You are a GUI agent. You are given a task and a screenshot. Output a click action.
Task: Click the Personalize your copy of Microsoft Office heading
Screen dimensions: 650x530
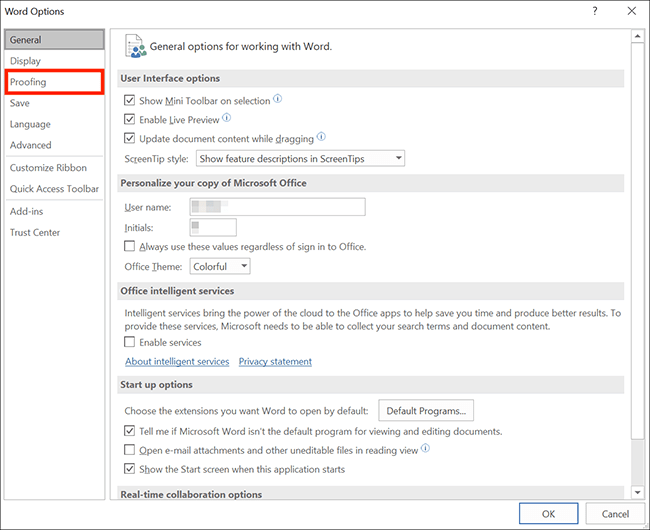(213, 183)
